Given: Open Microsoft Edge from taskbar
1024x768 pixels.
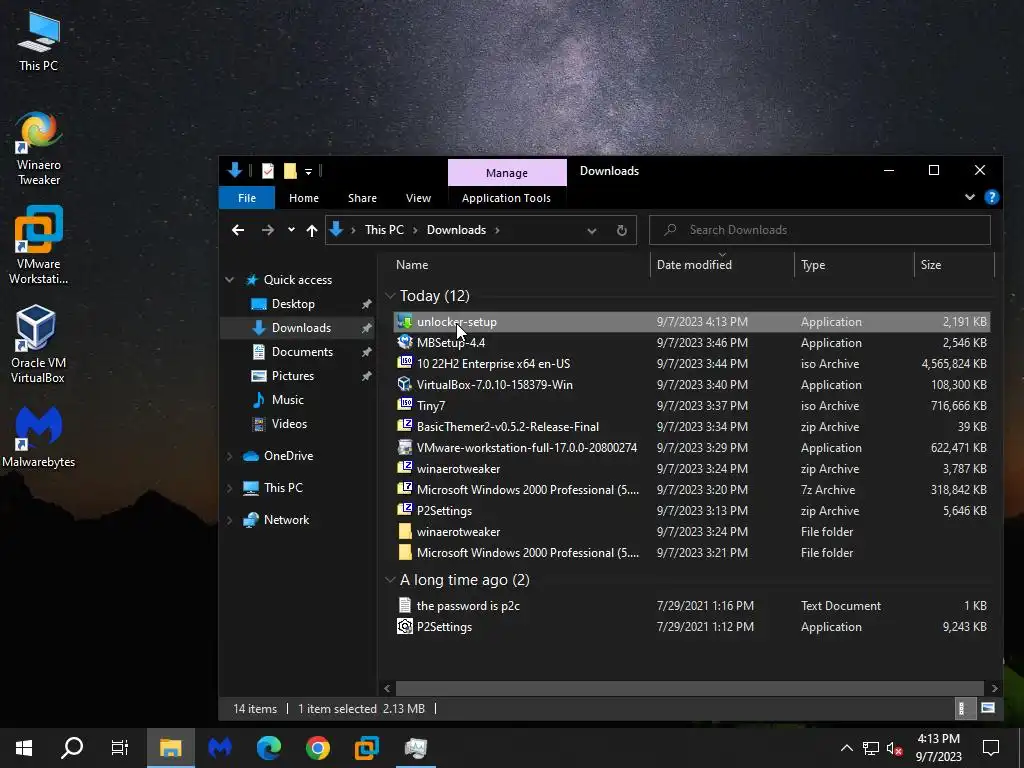Looking at the screenshot, I should coord(268,748).
